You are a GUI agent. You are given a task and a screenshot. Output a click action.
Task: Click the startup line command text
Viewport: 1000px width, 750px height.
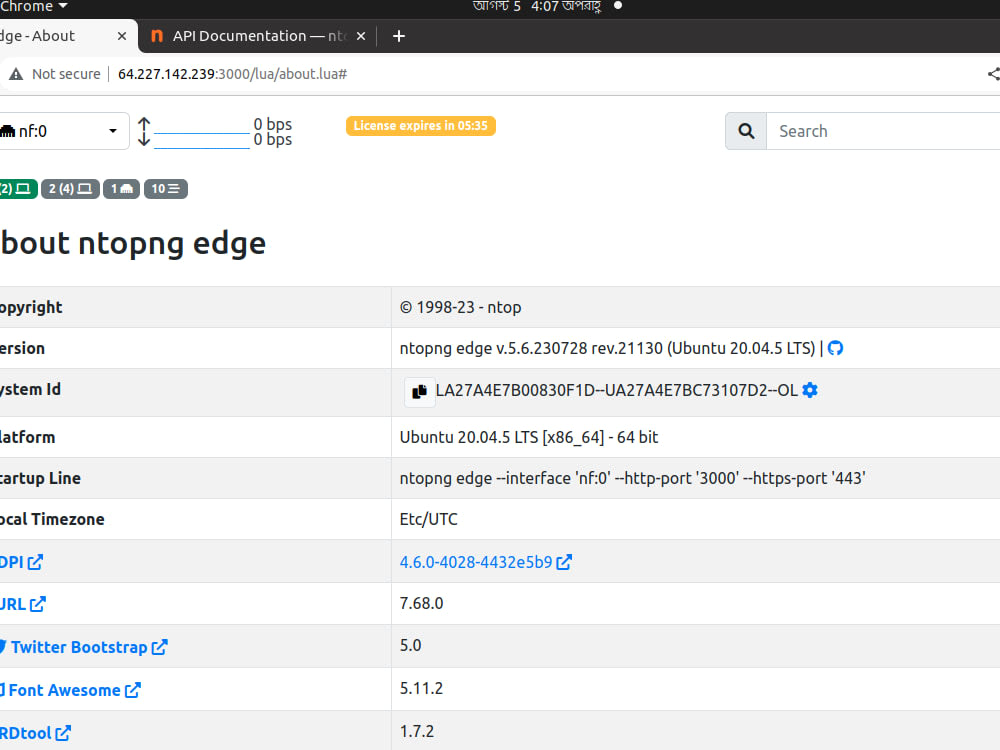pos(632,478)
